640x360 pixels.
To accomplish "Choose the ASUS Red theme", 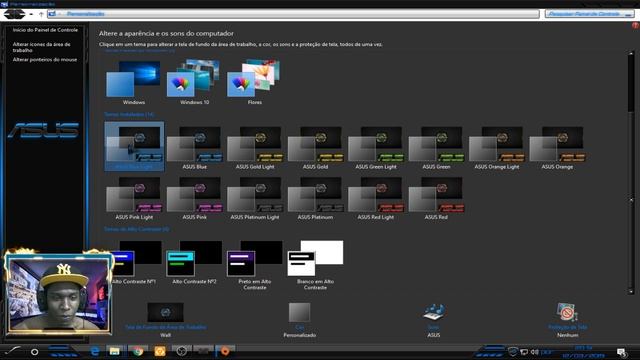I will pos(436,198).
